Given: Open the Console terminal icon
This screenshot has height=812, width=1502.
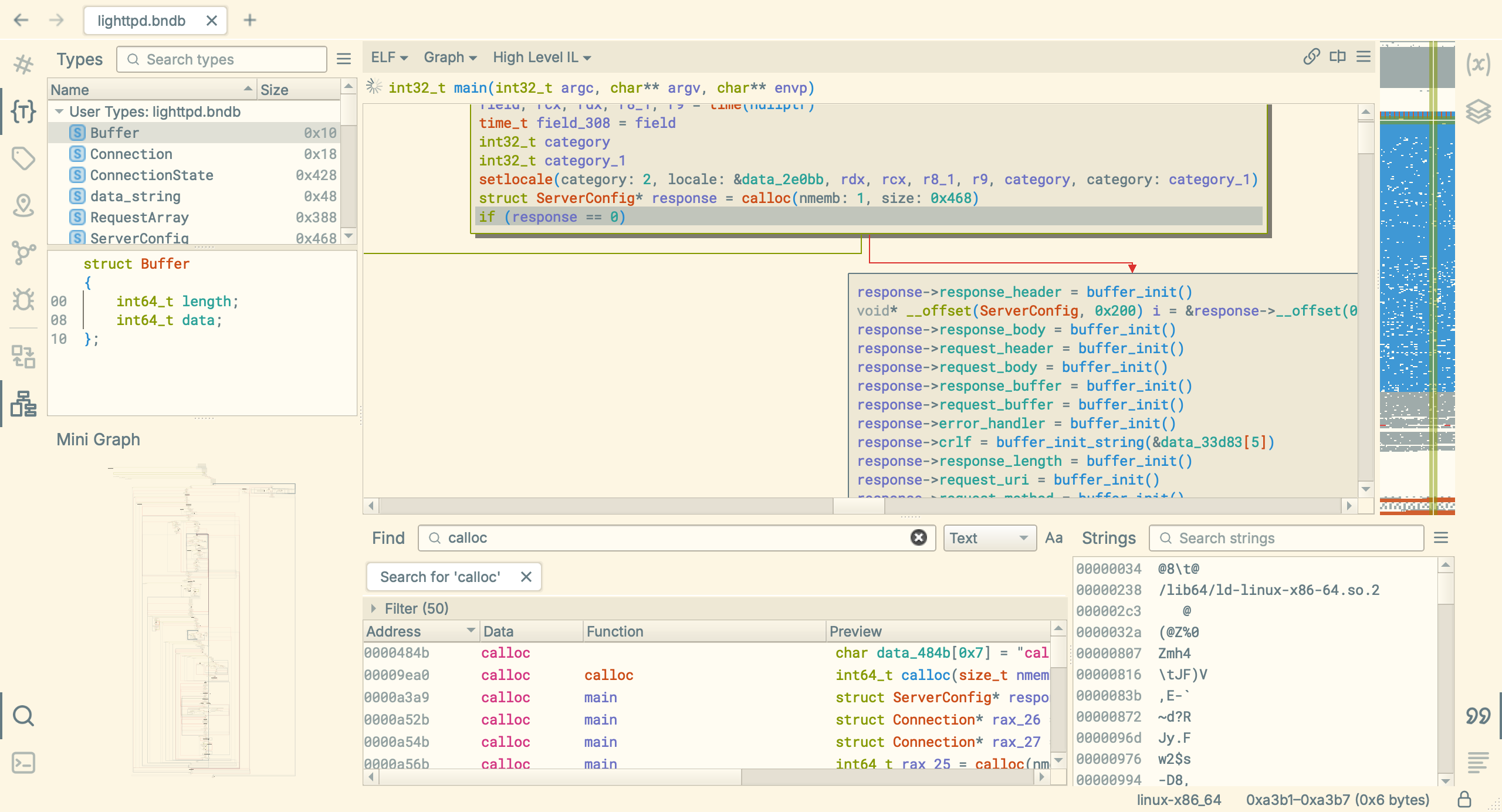Looking at the screenshot, I should (23, 763).
